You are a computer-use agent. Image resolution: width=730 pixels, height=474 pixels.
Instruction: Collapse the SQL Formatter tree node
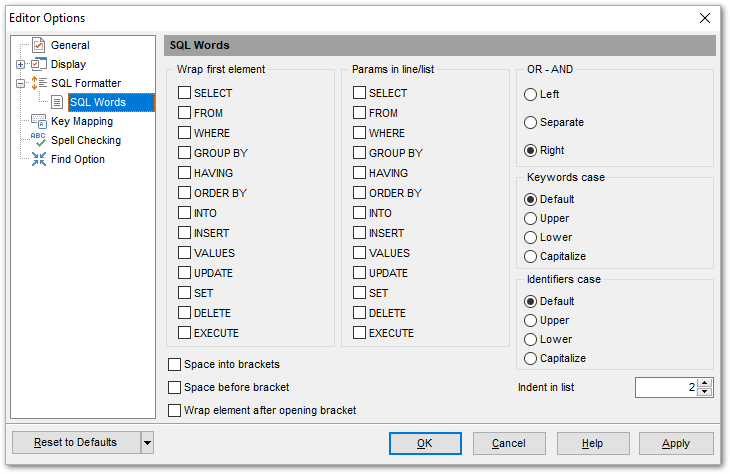[20, 84]
